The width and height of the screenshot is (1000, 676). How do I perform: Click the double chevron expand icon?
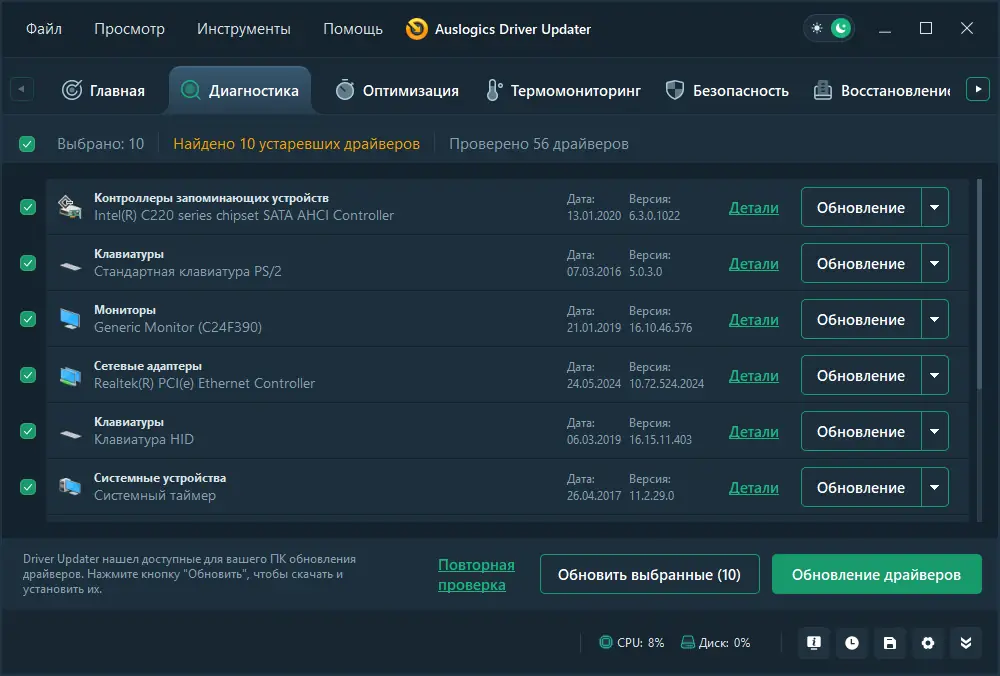click(966, 643)
